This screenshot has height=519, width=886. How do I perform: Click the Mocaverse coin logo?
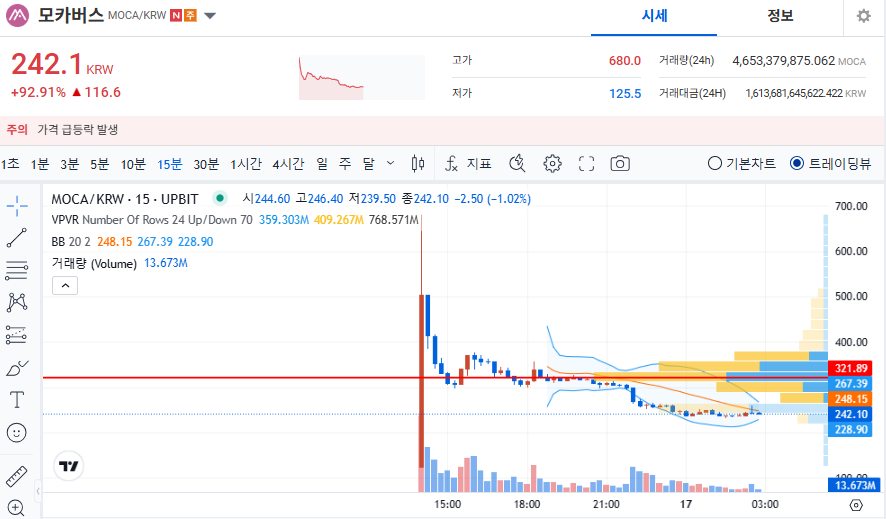(18, 16)
